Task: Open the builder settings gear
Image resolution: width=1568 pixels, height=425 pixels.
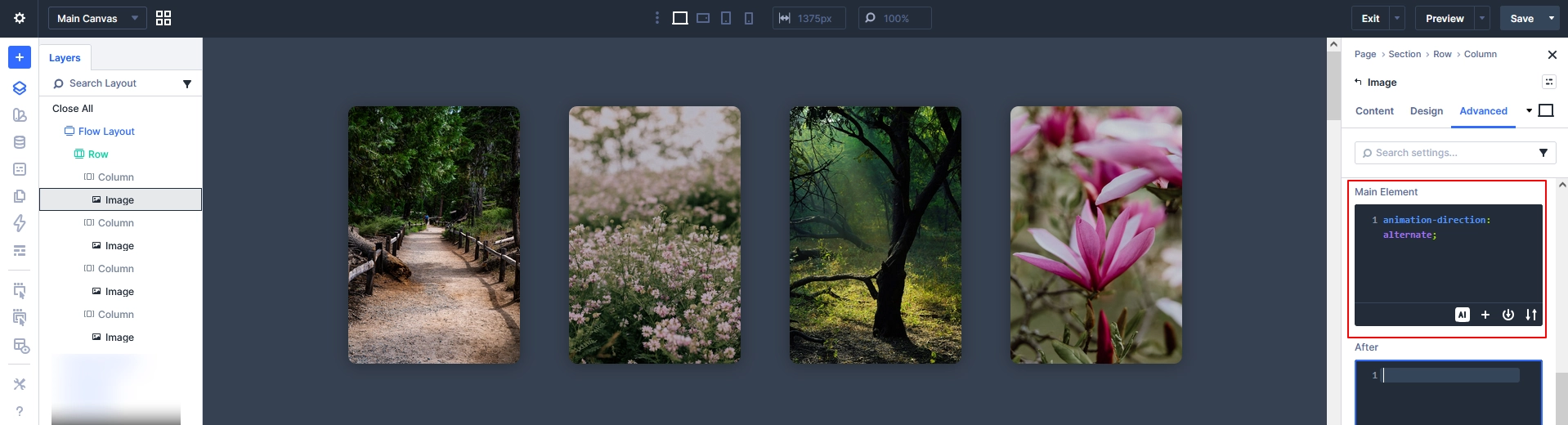Action: pyautogui.click(x=20, y=18)
